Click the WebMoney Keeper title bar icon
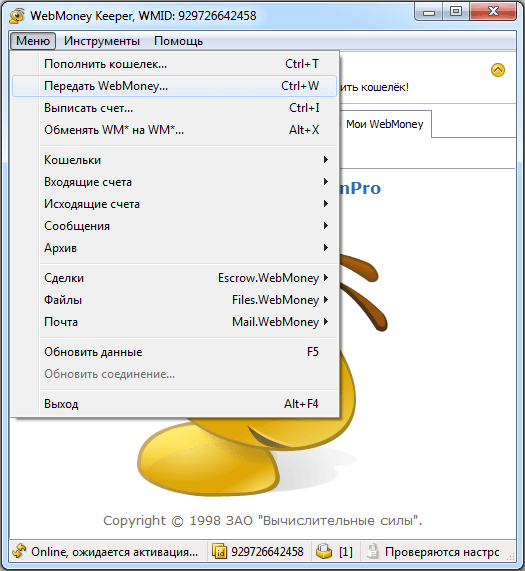Image resolution: width=525 pixels, height=571 pixels. click(17, 16)
